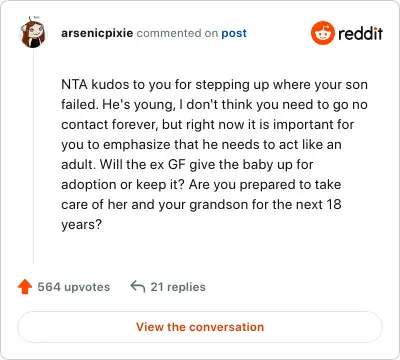This screenshot has height=360, width=400.
Task: Click the line beginning "adult. Will the ex GF"
Action: pyautogui.click(x=187, y=165)
